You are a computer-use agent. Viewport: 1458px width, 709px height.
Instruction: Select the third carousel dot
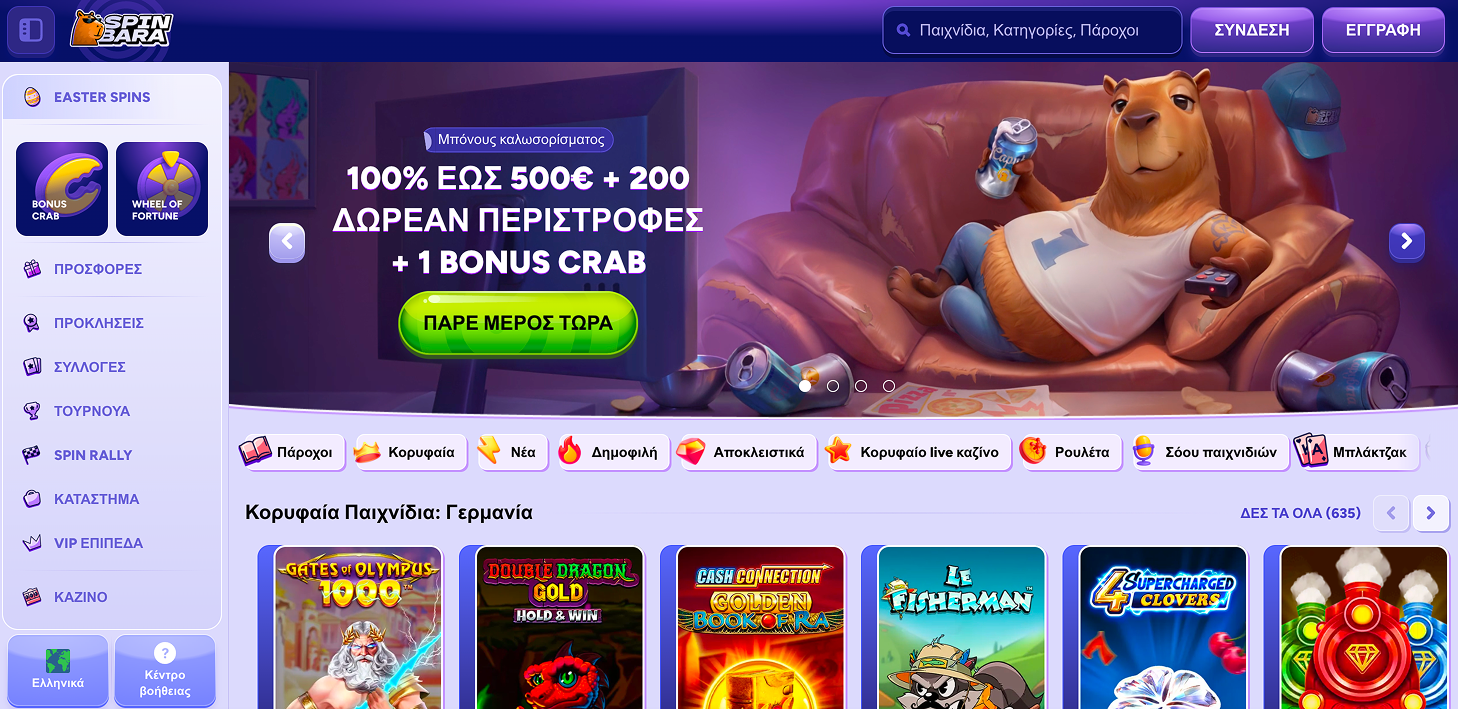[x=861, y=385]
